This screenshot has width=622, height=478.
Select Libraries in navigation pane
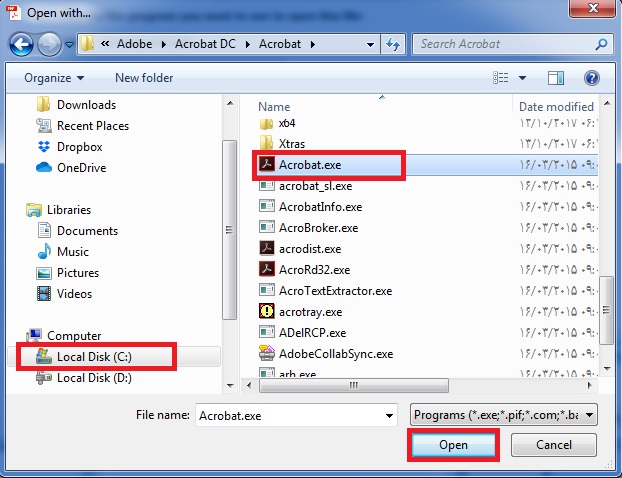point(59,209)
